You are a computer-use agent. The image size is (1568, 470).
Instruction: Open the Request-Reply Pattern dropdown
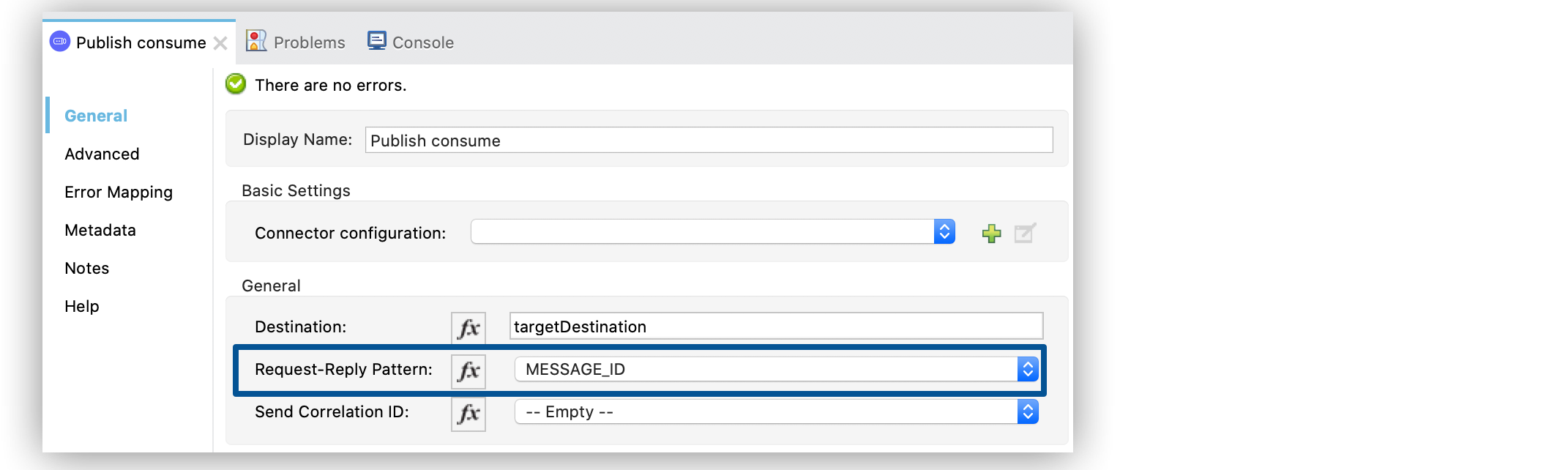point(1028,370)
